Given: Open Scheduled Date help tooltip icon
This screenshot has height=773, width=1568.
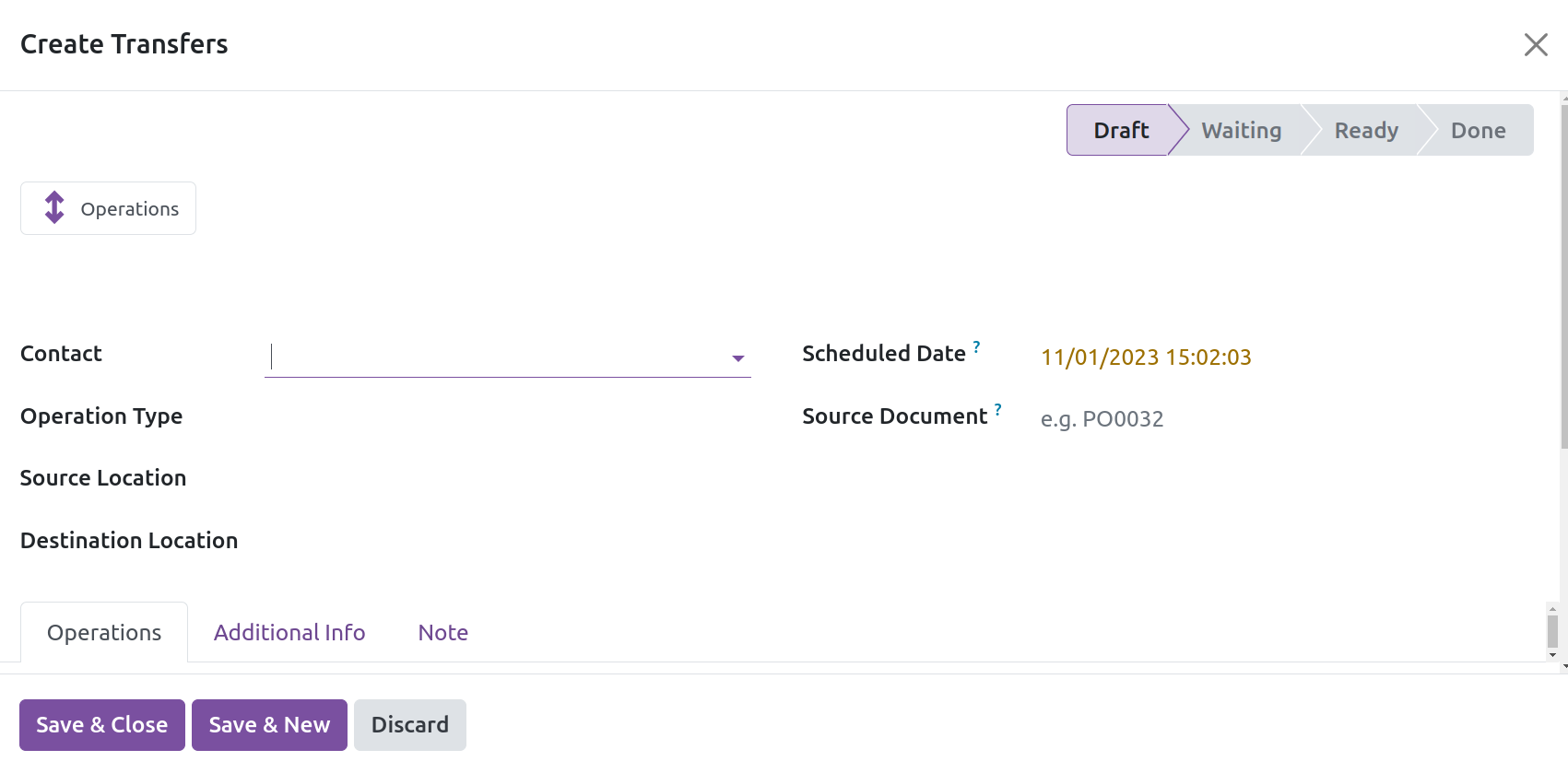Looking at the screenshot, I should [976, 347].
